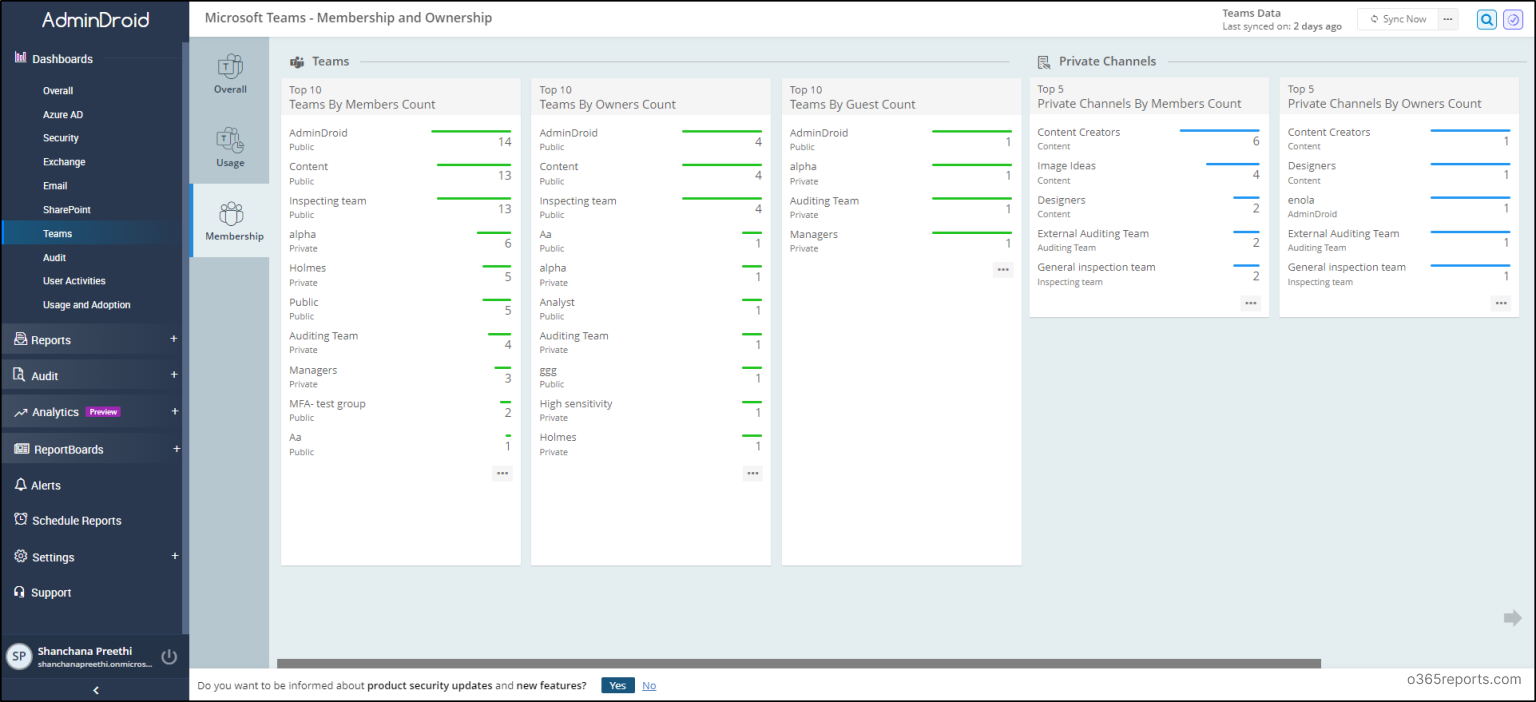This screenshot has height=702, width=1536.
Task: Open more options in Private Channels By Members Count
Action: tap(1251, 303)
